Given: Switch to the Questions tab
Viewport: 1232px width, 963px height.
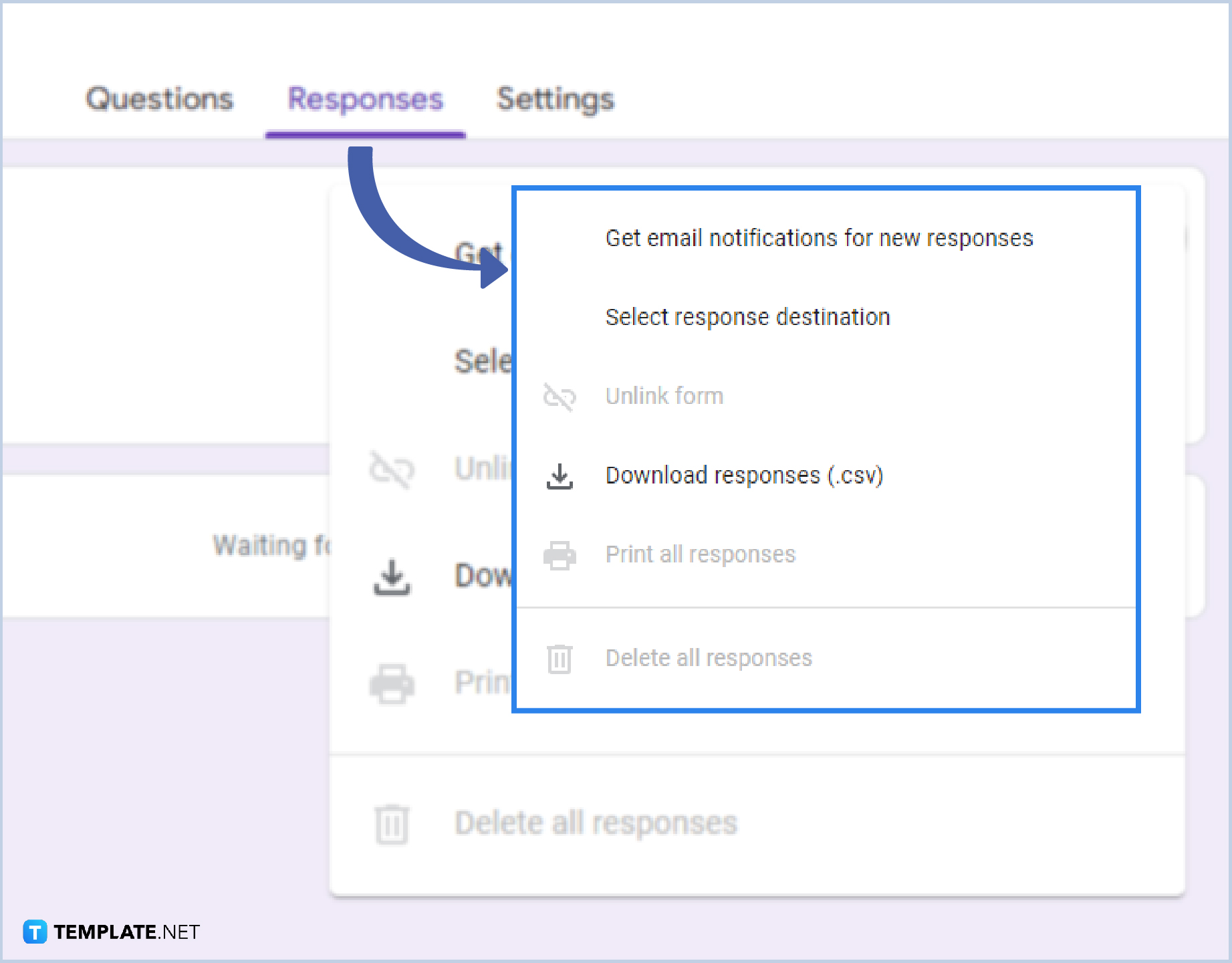Looking at the screenshot, I should 159,99.
